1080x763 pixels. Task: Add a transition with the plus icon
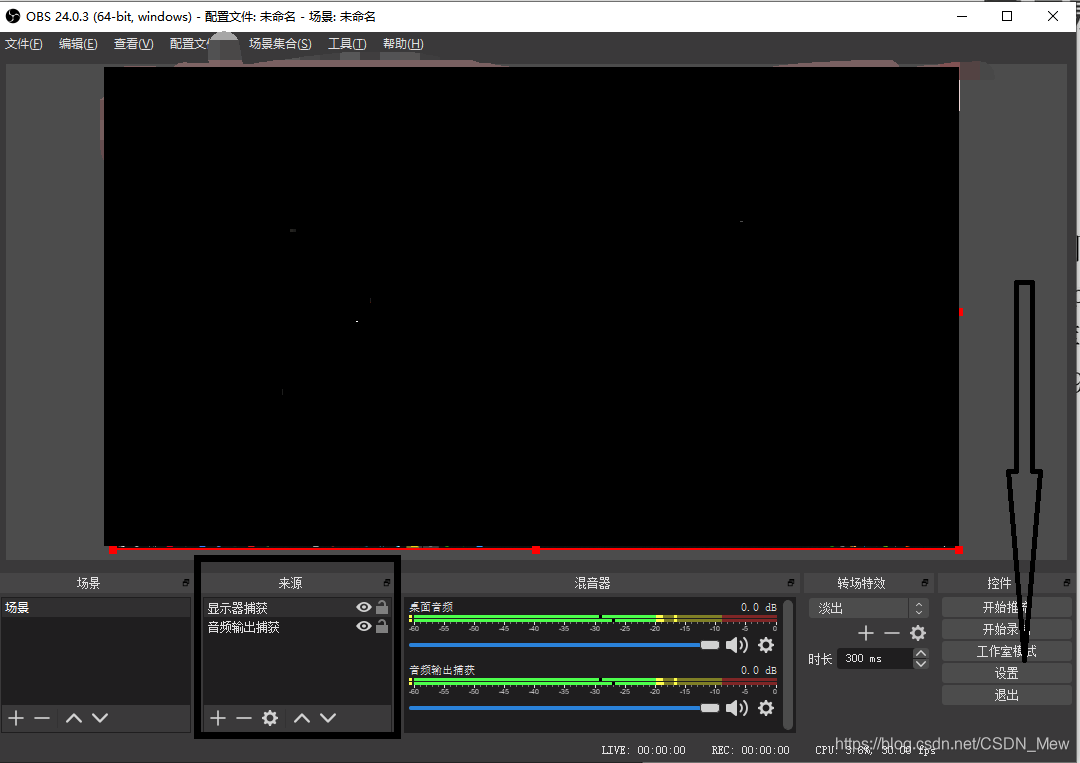(866, 633)
